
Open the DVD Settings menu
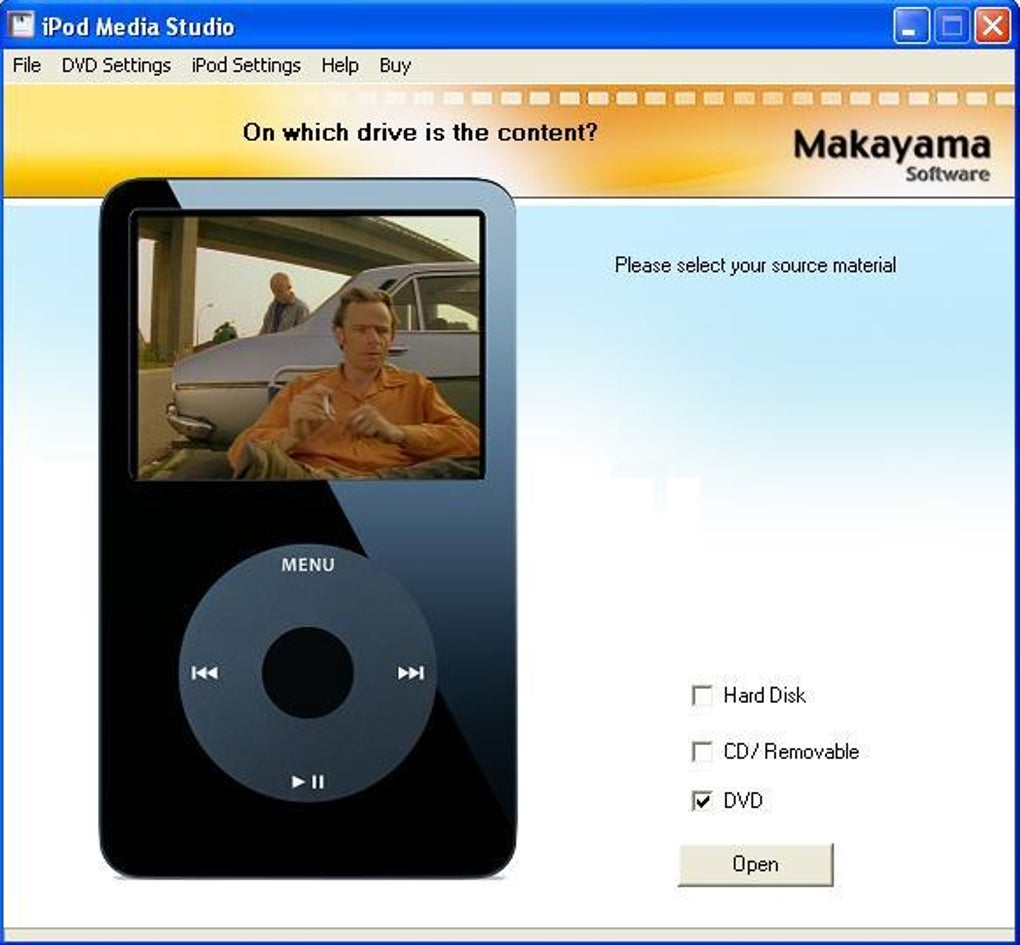tap(116, 65)
